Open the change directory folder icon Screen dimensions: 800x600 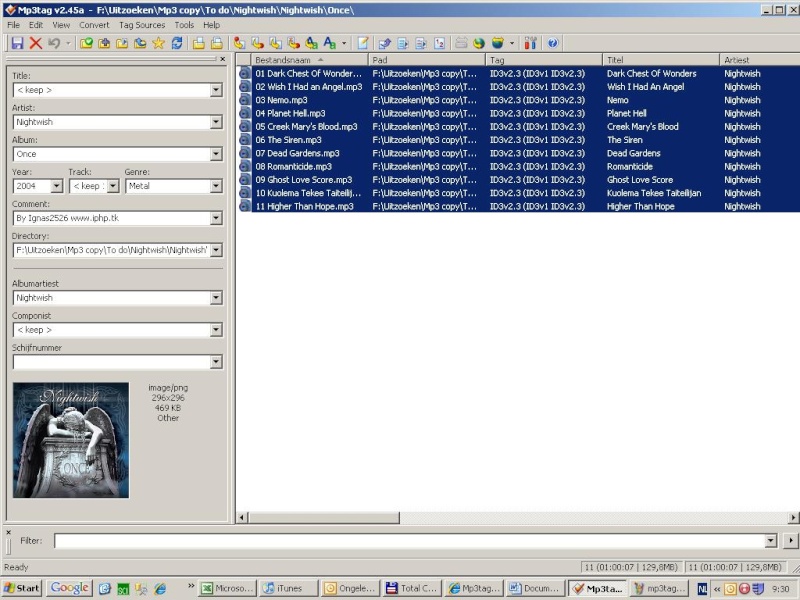tap(86, 43)
